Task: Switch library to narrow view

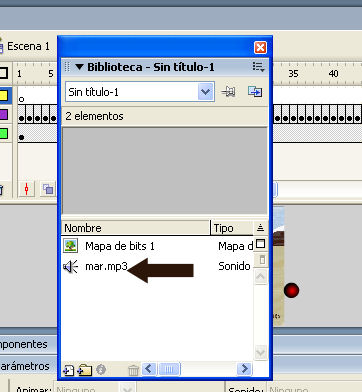Action: coord(262,260)
